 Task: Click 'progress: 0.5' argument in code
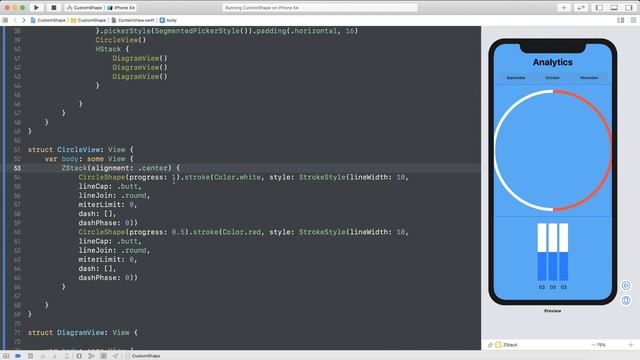tap(158, 232)
